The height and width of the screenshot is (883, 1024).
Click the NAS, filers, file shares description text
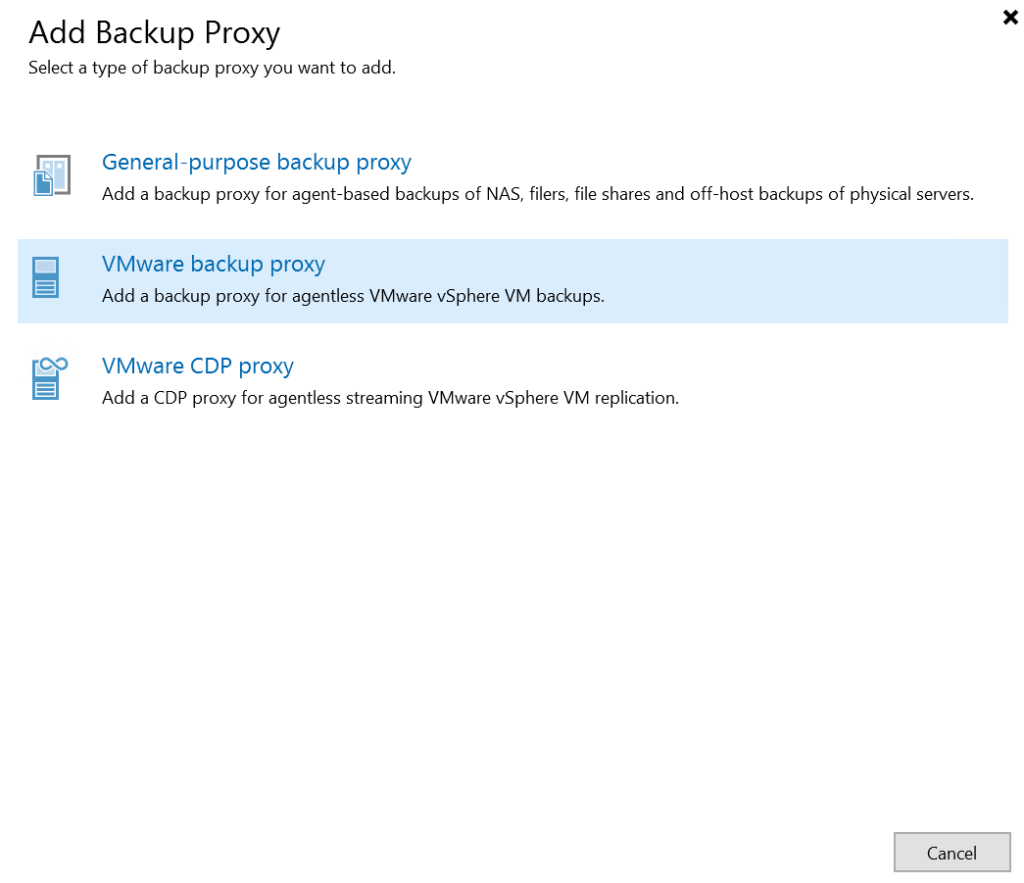tap(537, 194)
